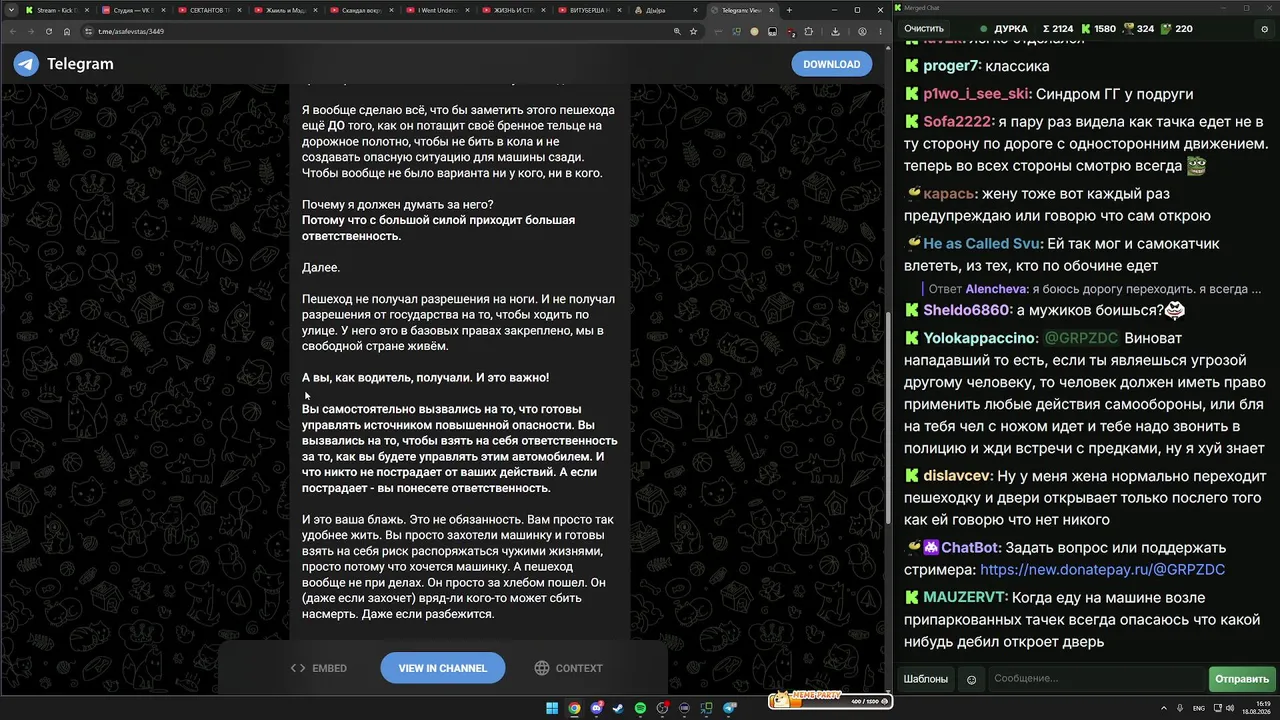Bookmark this page with the star icon
This screenshot has width=1280, height=720.
[693, 31]
